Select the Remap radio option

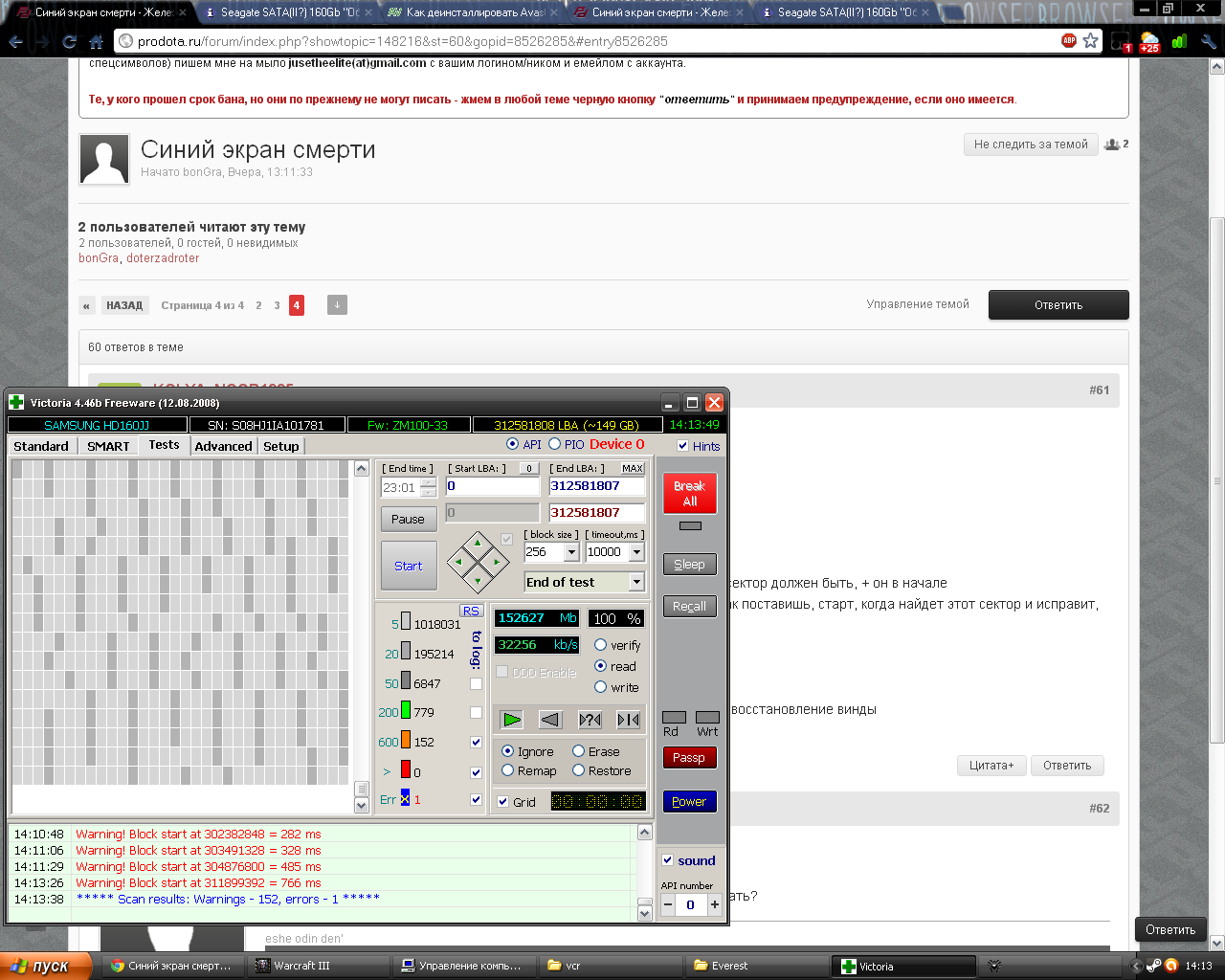[508, 770]
